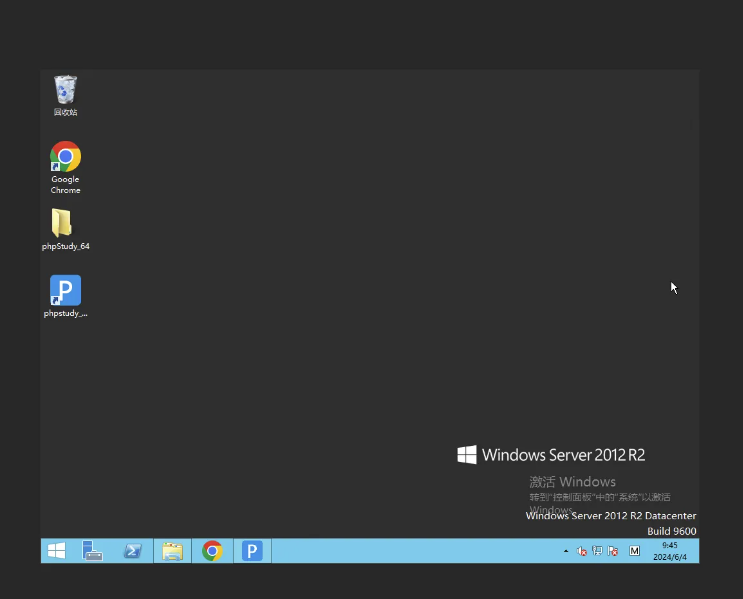Viewport: 743px width, 599px height.
Task: Select the phpstudy shortcut with blue P icon
Action: click(x=65, y=291)
